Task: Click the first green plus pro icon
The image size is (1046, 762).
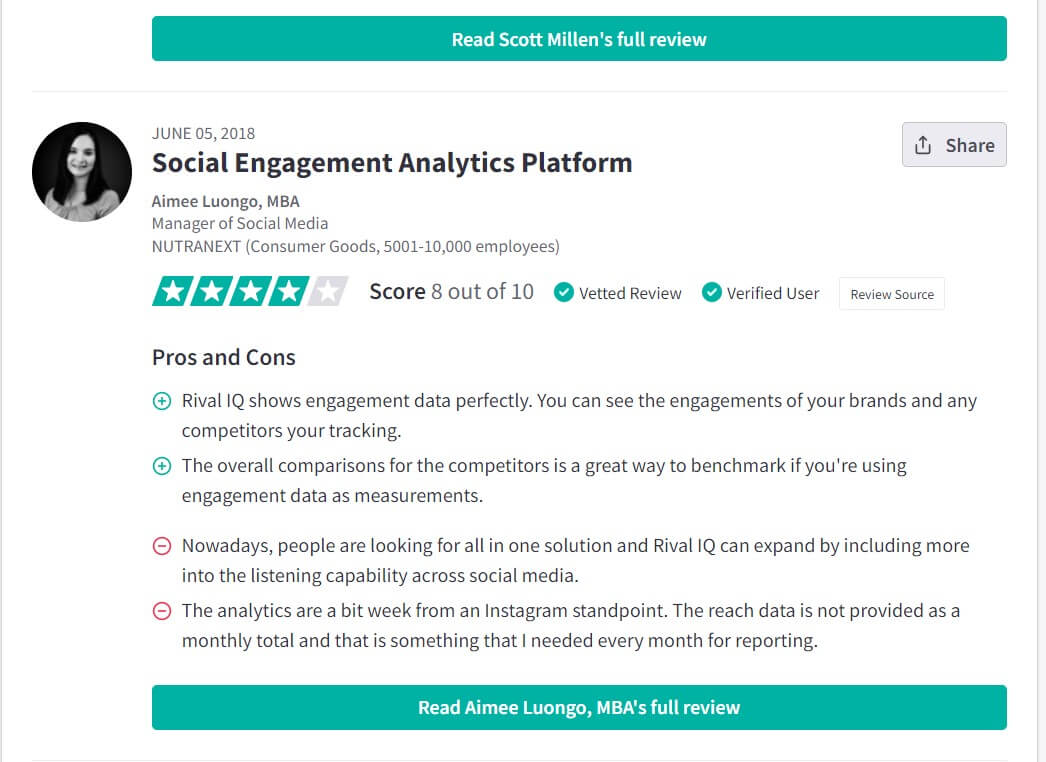Action: coord(162,401)
